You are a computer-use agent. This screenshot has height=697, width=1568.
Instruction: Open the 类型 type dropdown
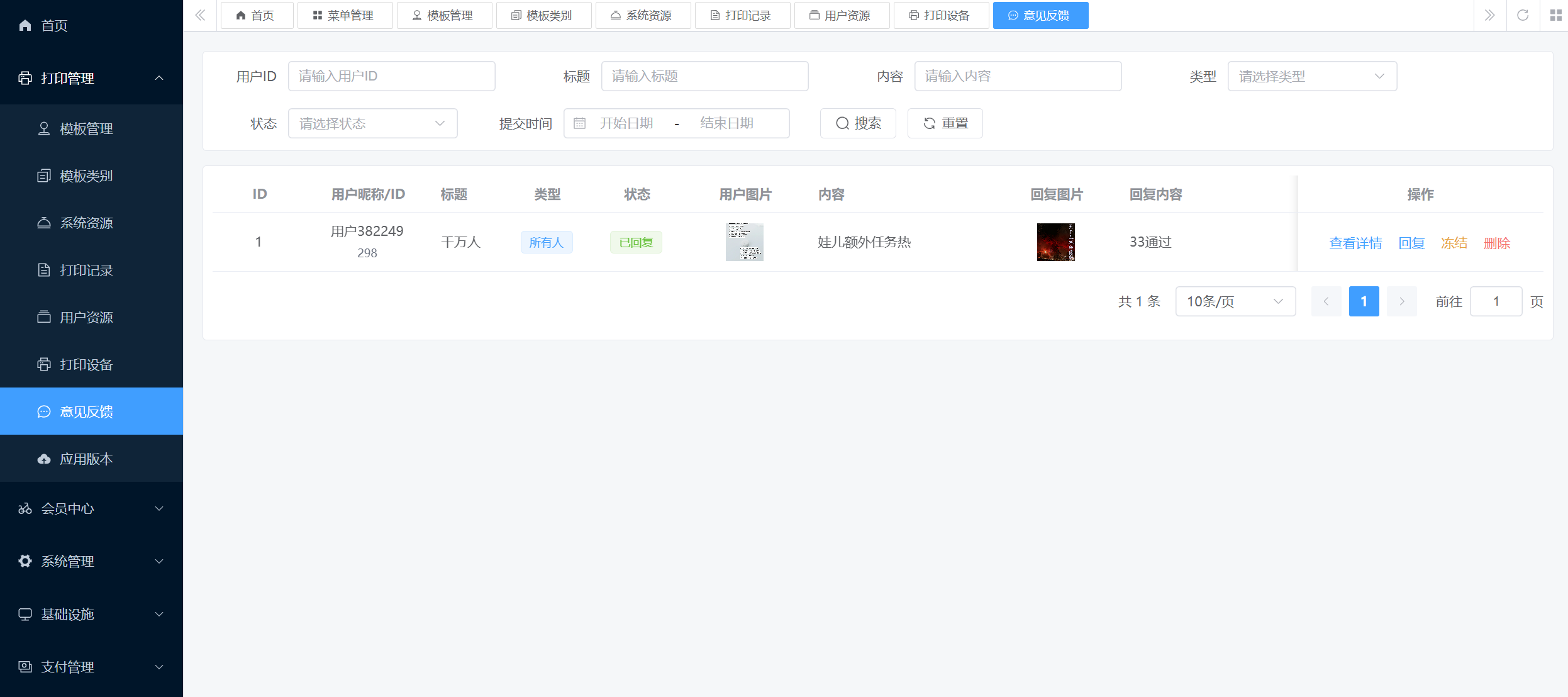click(1313, 76)
